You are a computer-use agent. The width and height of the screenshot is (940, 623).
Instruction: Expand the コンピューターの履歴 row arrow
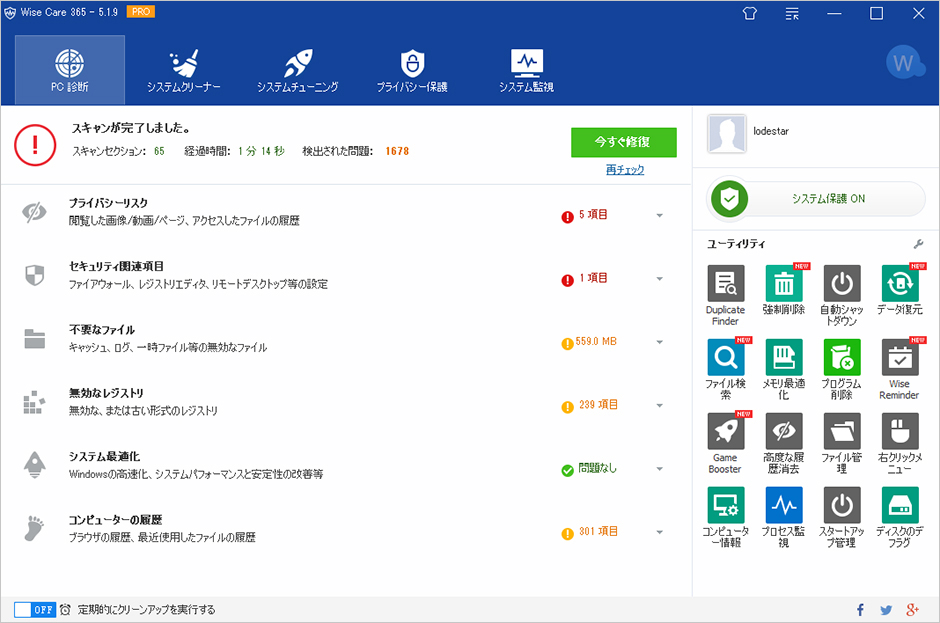659,532
